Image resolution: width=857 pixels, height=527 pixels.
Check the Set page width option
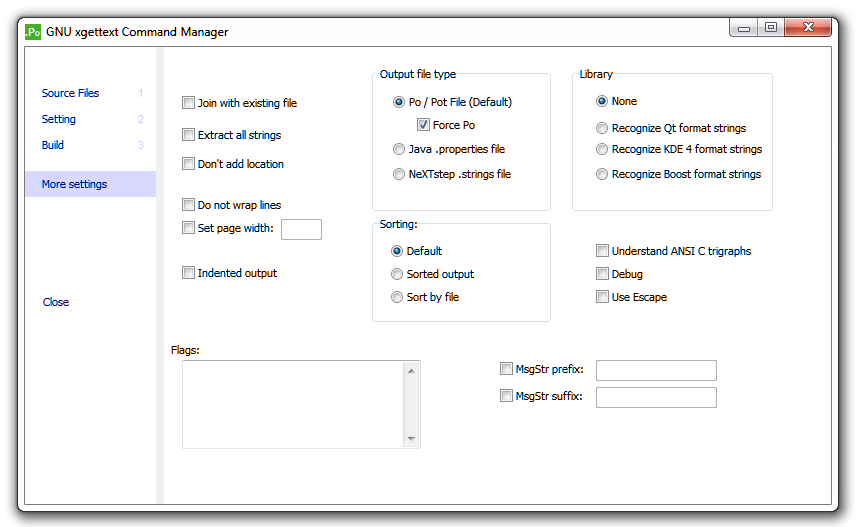[188, 227]
